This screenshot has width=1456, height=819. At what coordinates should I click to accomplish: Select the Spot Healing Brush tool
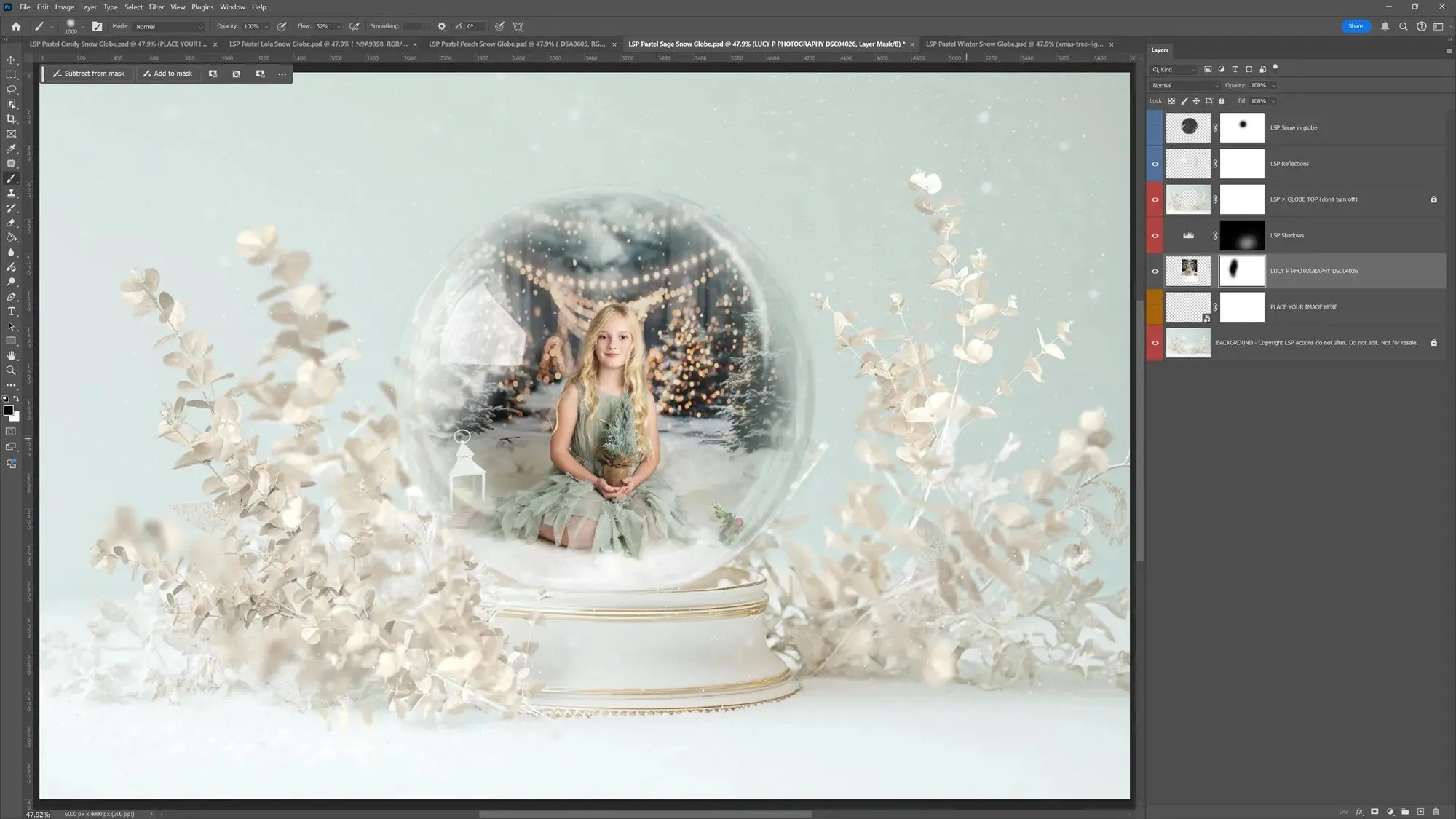click(x=11, y=164)
